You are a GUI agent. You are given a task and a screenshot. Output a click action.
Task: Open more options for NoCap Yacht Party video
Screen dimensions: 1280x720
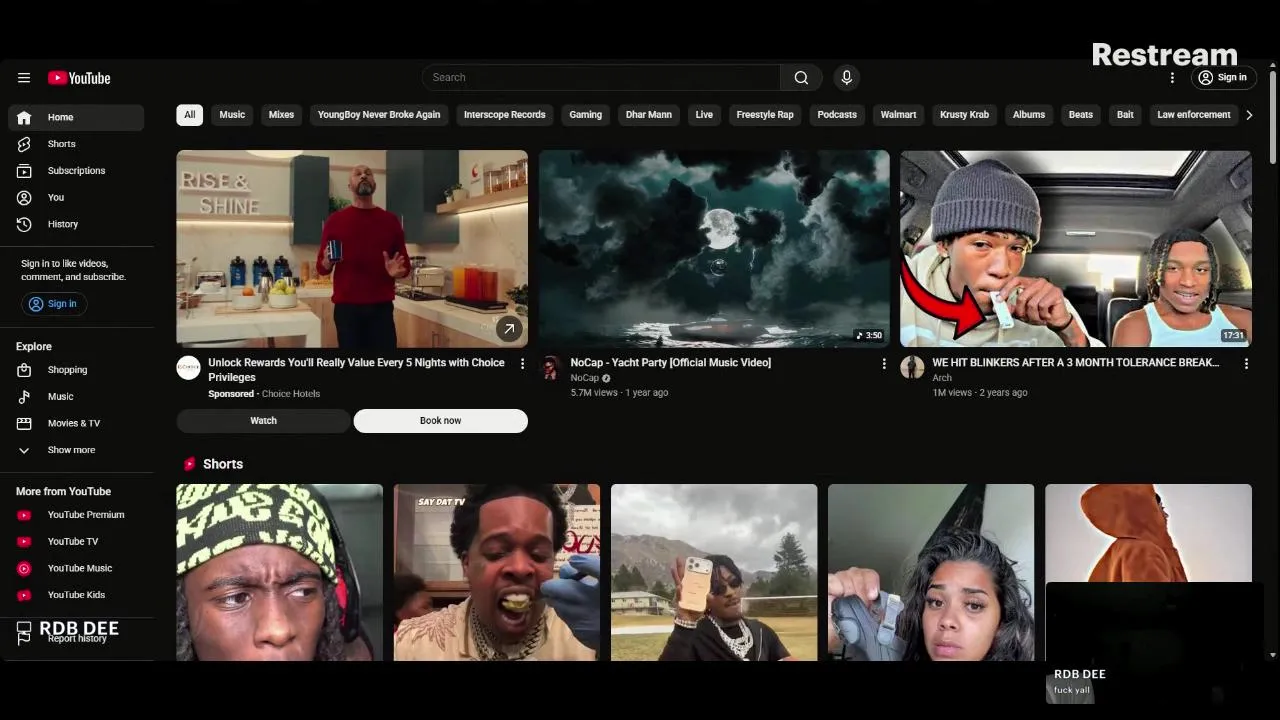884,364
